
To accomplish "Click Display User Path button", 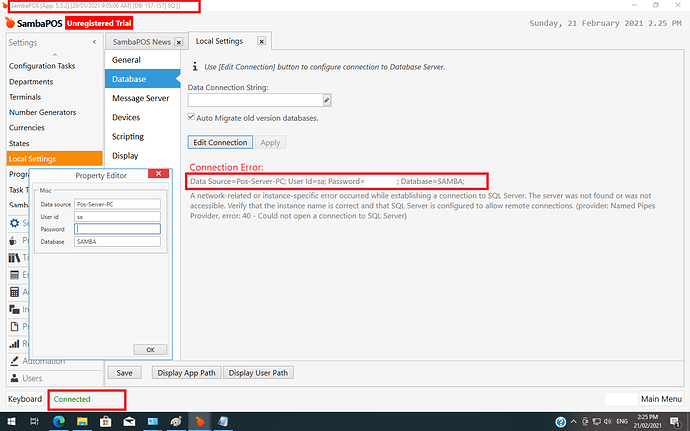I will [x=258, y=373].
